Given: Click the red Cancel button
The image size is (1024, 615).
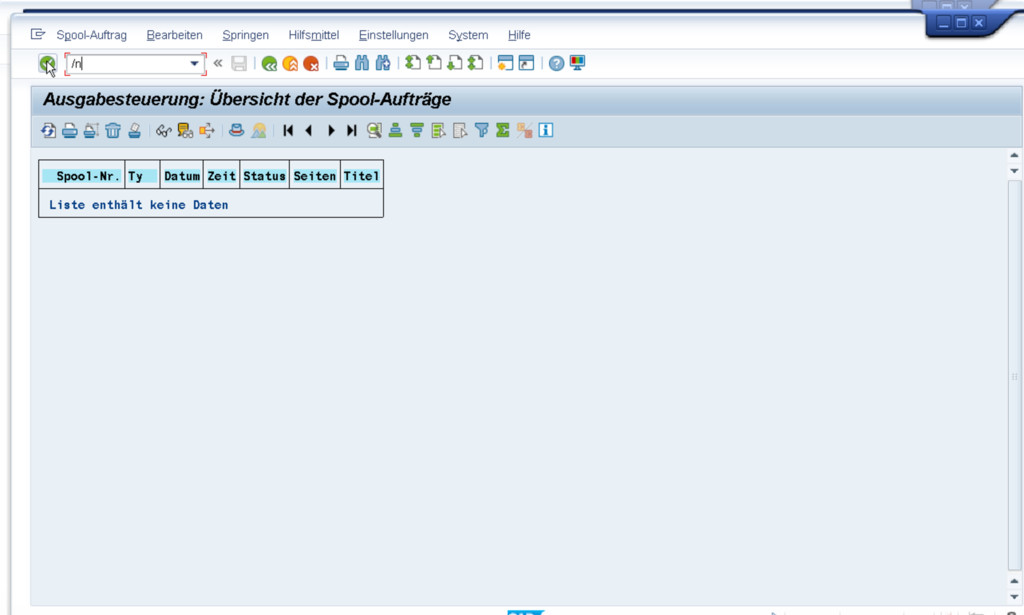Looking at the screenshot, I should (x=311, y=63).
